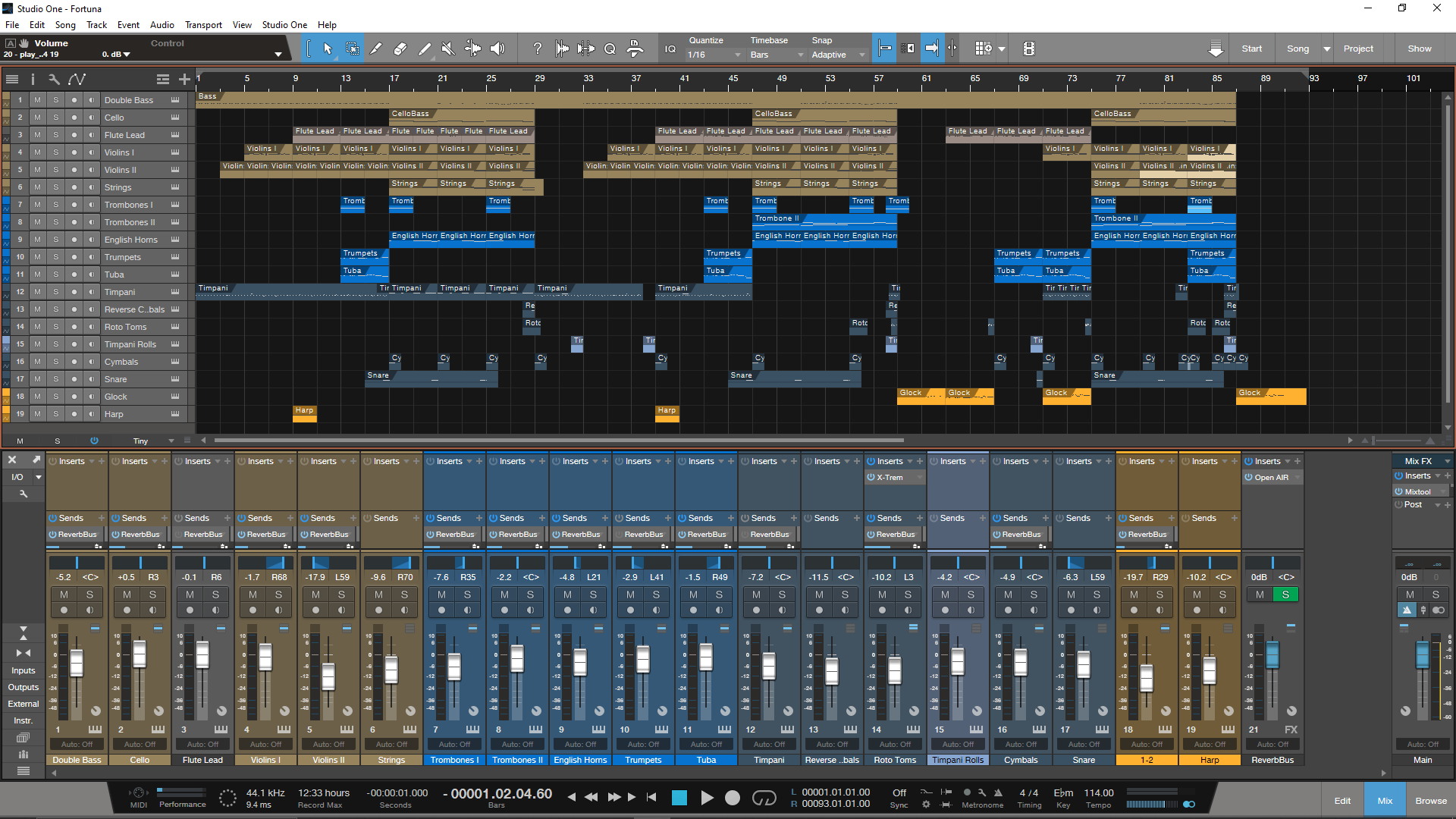Screen dimensions: 1456x819
Task: Solo the Cello track in track list
Action: 55,118
